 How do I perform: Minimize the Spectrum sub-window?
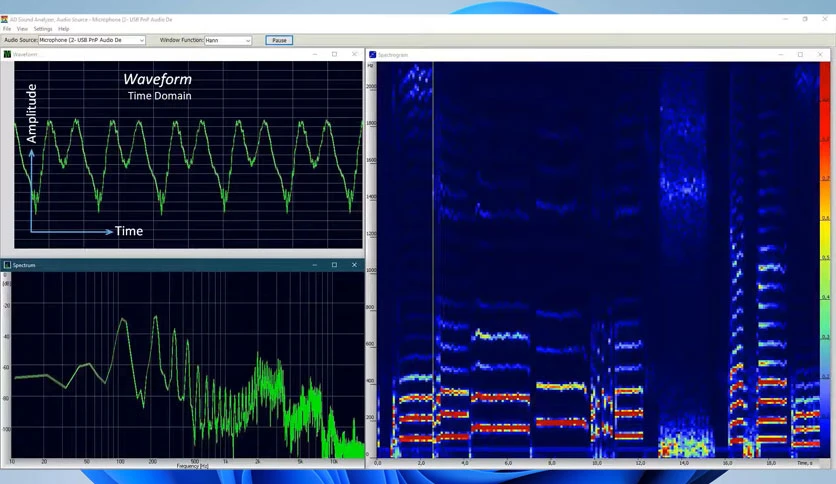tap(315, 265)
